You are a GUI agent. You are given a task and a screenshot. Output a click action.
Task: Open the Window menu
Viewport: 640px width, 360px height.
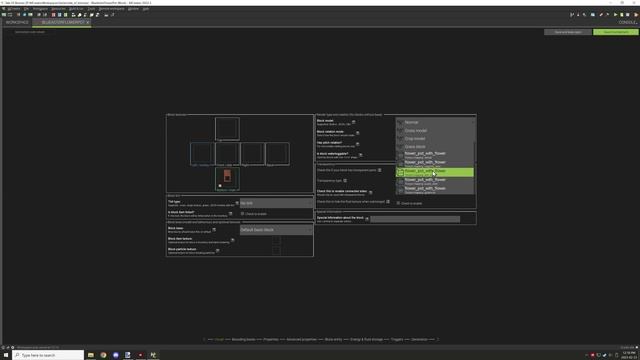(133, 9)
